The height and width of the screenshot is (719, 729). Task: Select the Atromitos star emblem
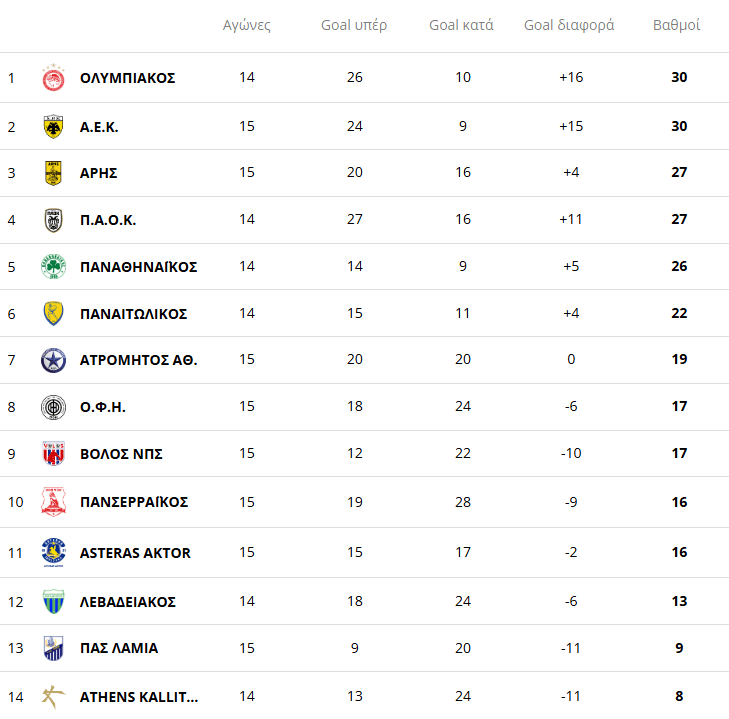point(53,360)
